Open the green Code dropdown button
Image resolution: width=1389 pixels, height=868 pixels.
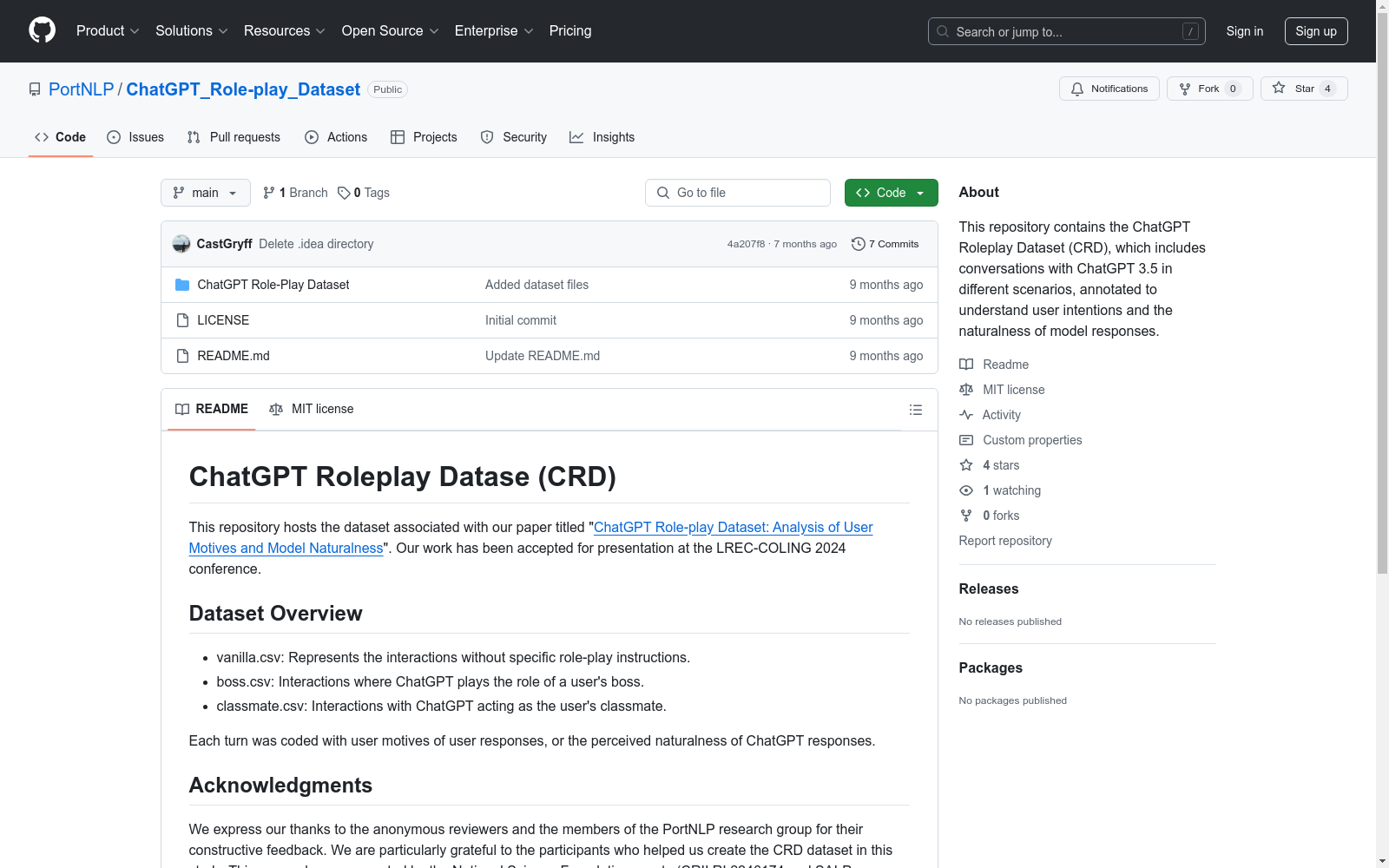tap(892, 193)
